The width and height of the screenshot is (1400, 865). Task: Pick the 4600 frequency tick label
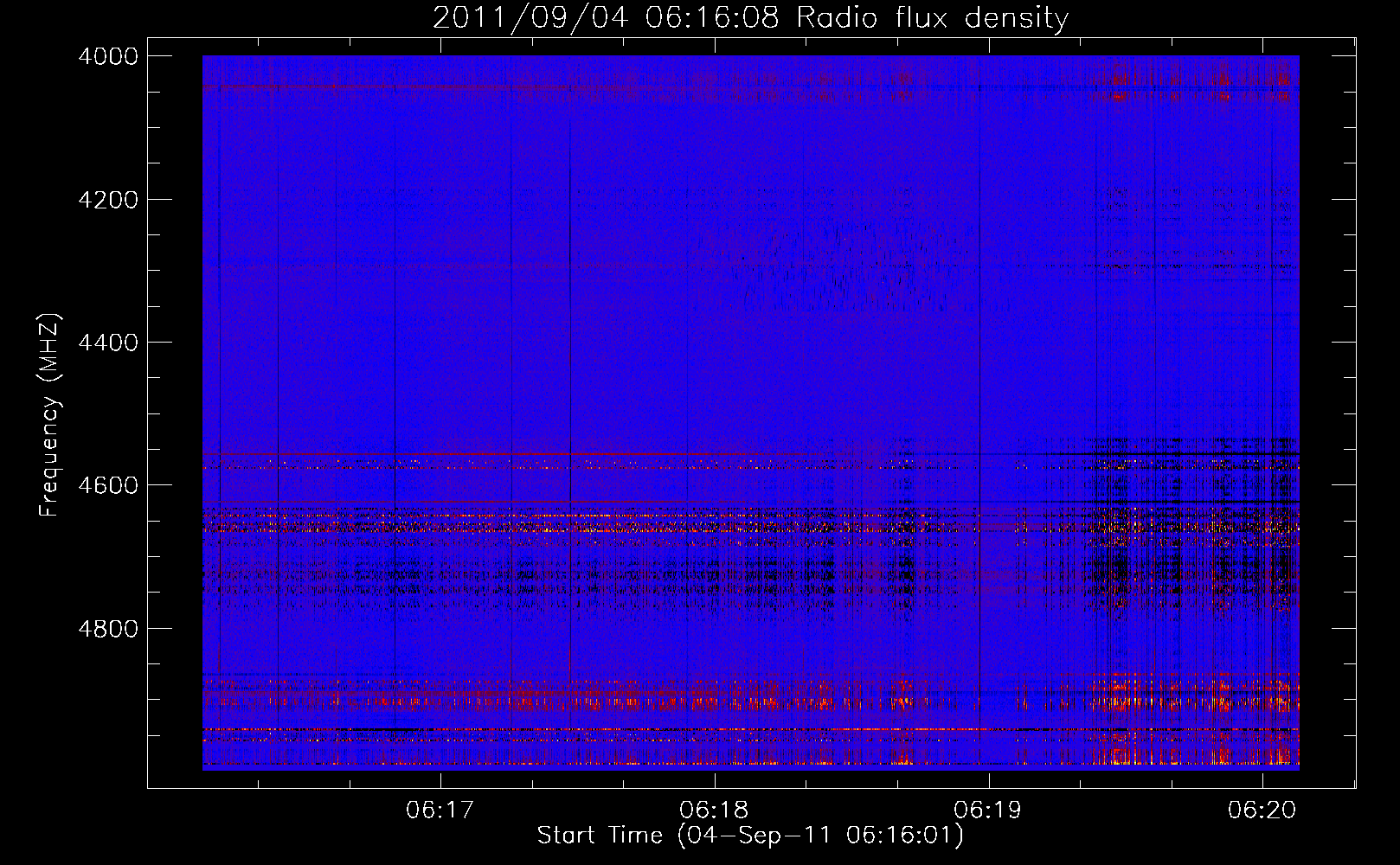(108, 485)
